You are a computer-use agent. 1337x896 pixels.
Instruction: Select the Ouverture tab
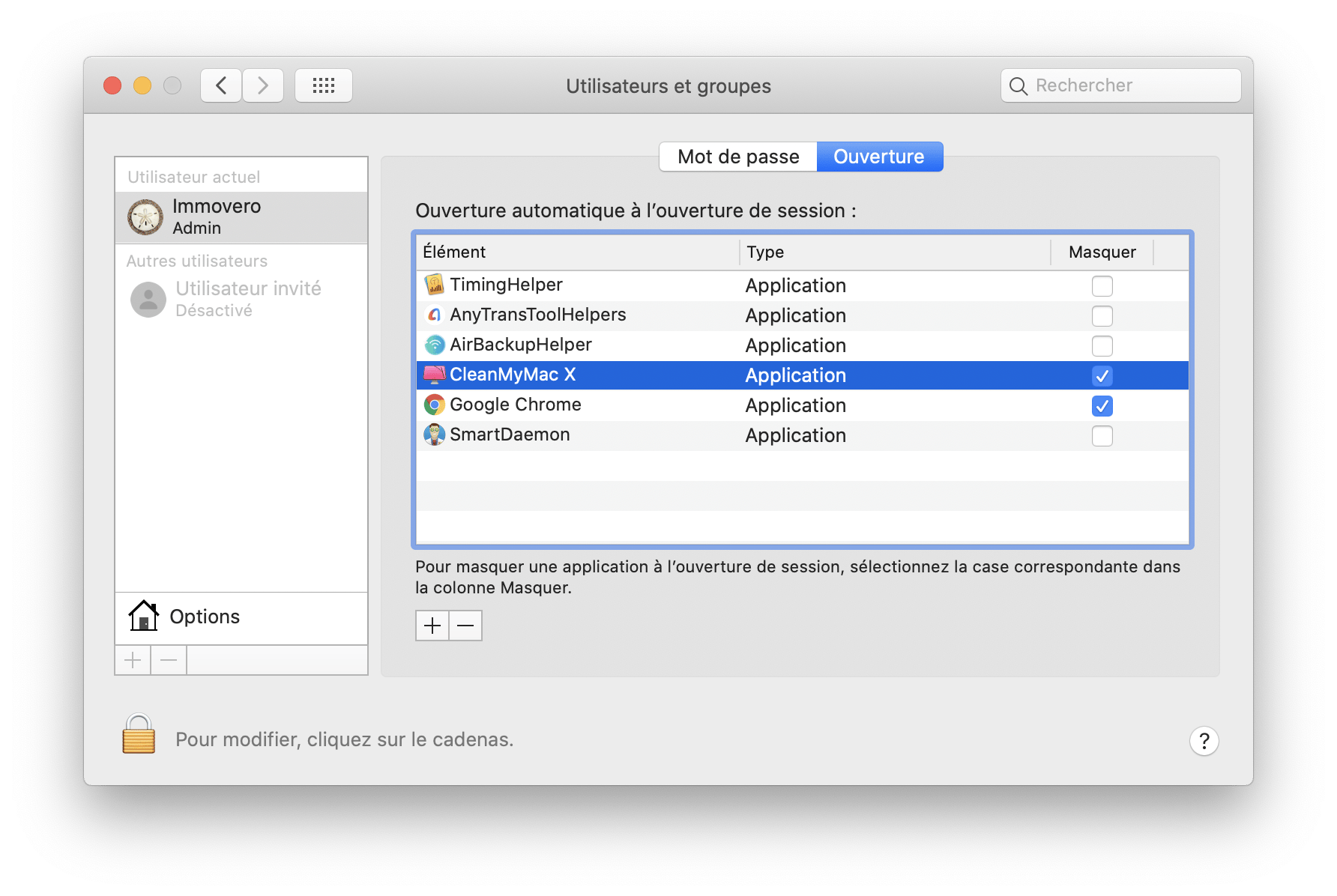click(x=879, y=157)
